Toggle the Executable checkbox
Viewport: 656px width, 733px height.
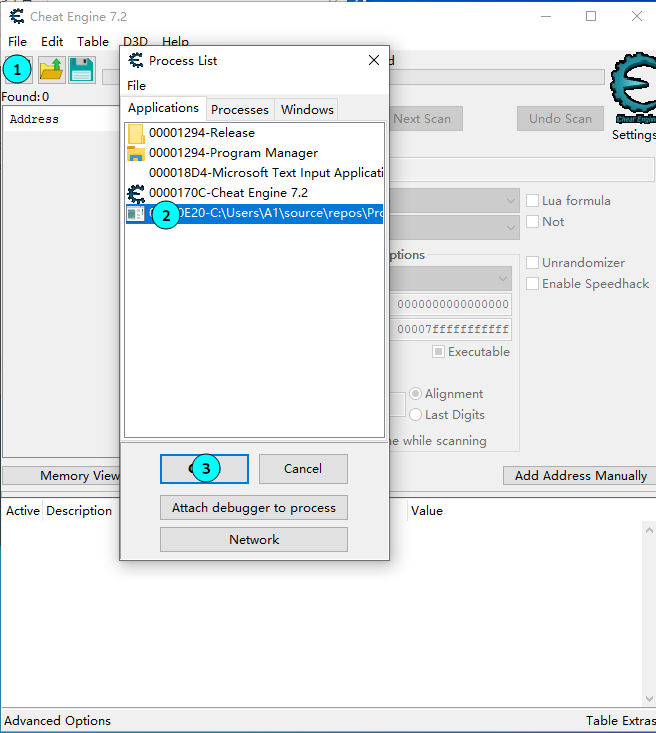point(438,352)
